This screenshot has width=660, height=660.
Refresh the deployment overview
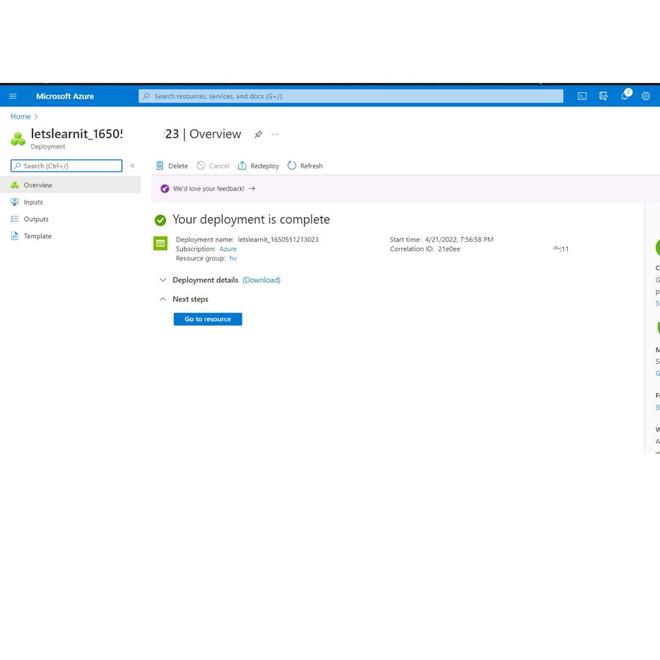[305, 166]
